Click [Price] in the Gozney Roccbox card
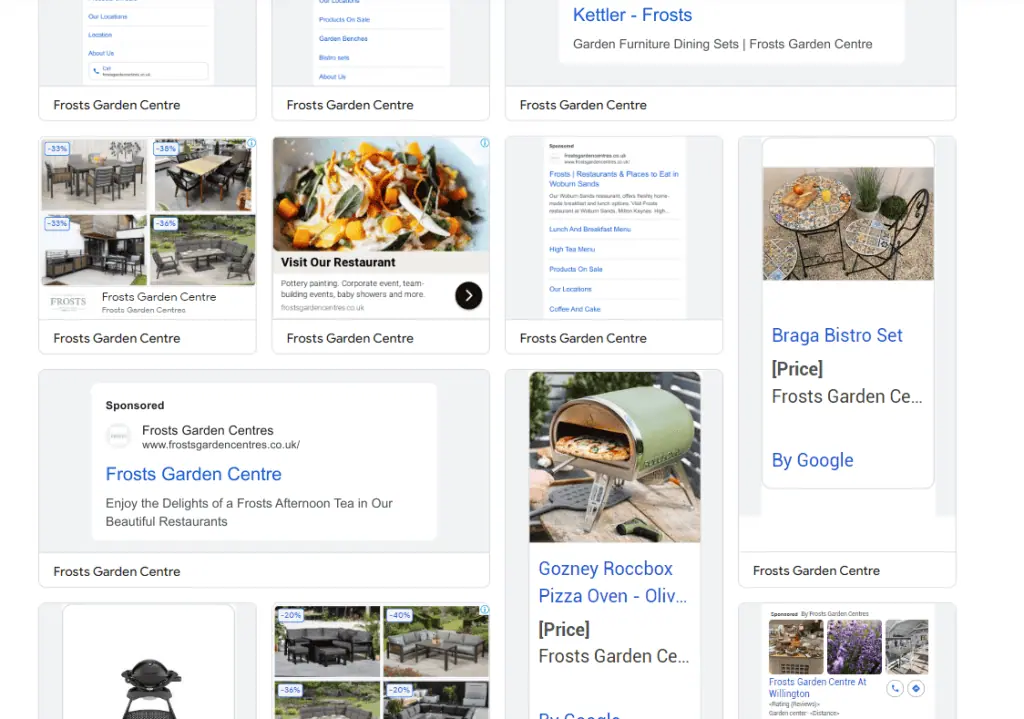The width and height of the screenshot is (1024, 719). coord(564,629)
